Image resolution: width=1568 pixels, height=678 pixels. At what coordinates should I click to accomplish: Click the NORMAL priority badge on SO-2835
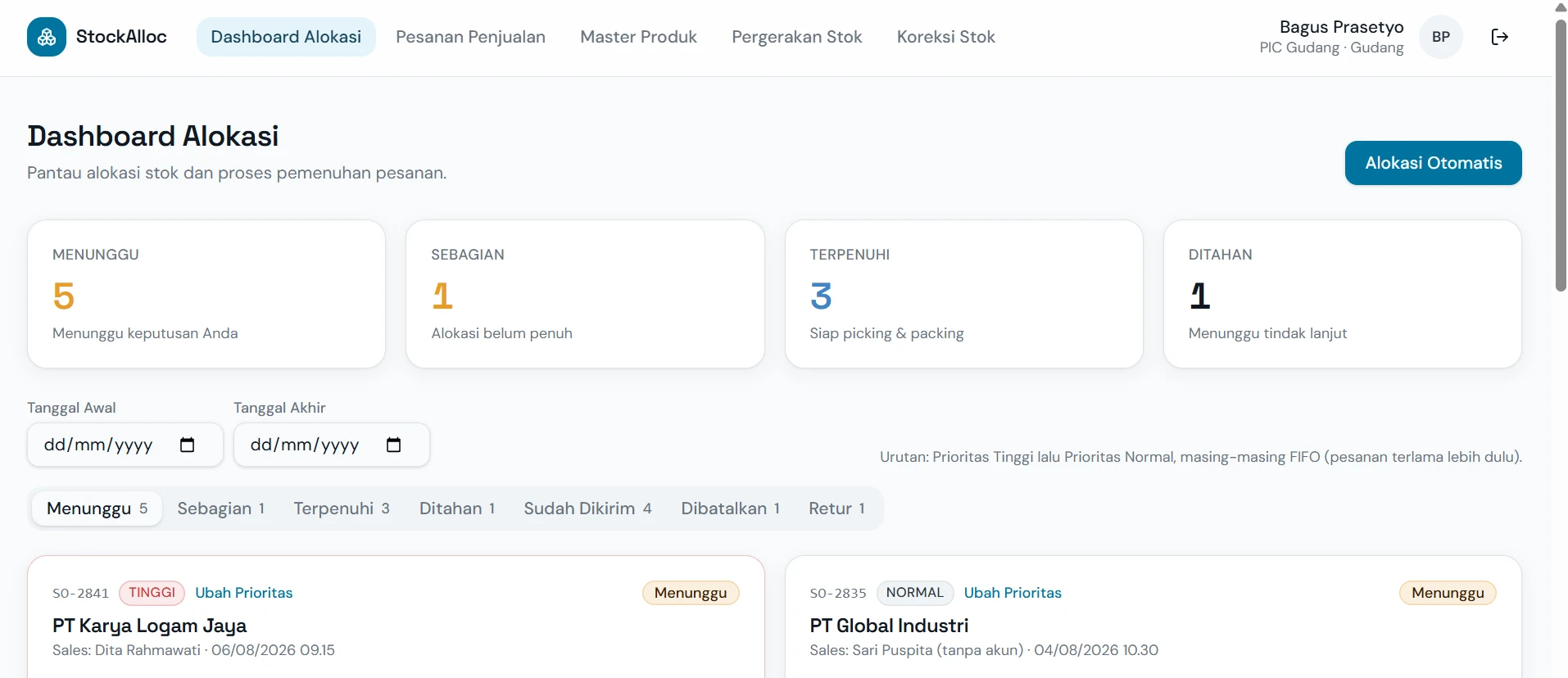tap(915, 593)
